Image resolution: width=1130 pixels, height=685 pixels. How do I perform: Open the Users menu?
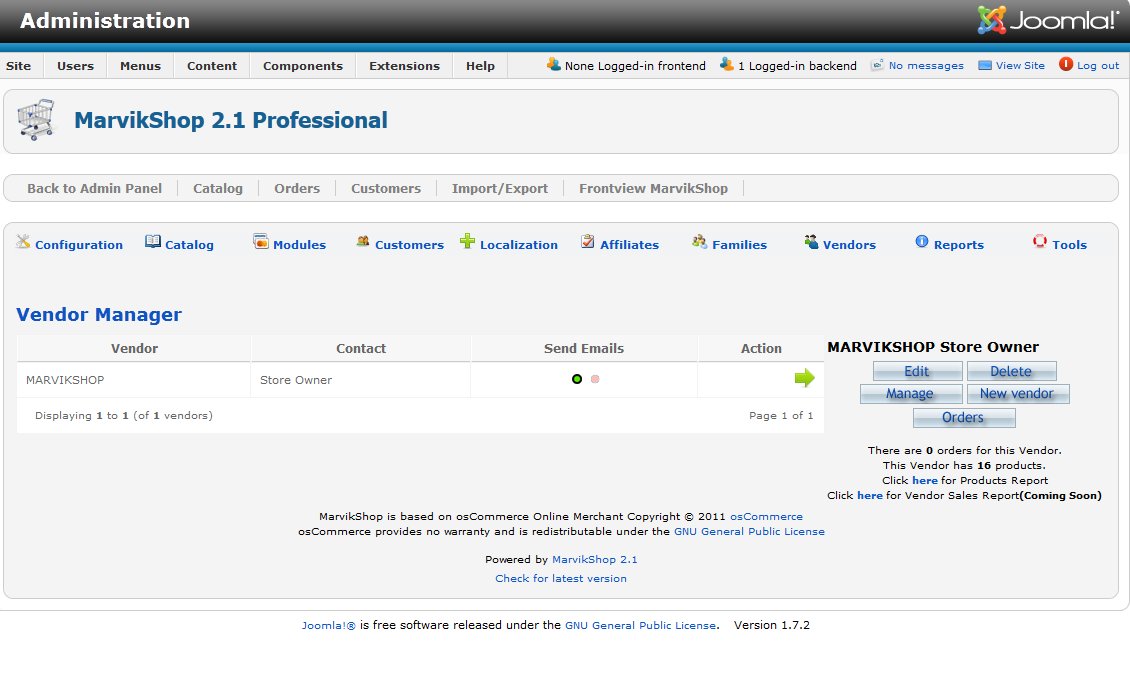(75, 66)
